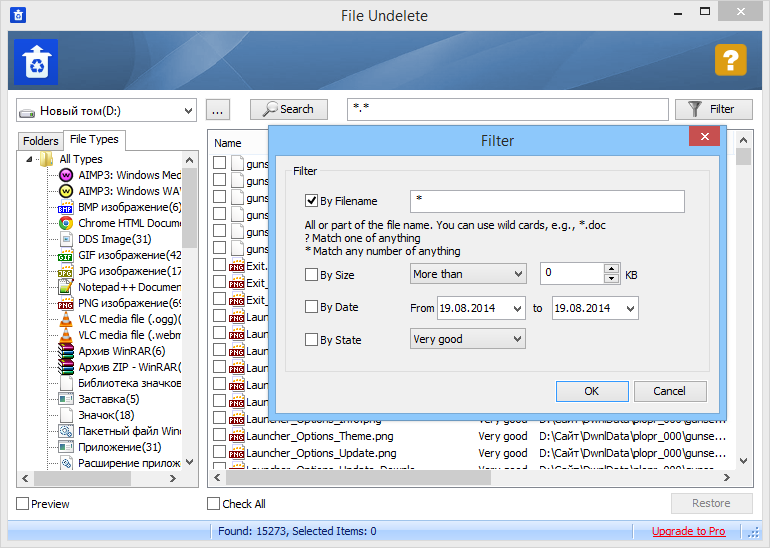Open the Very good state dropdown
This screenshot has height=548, width=770.
[468, 339]
